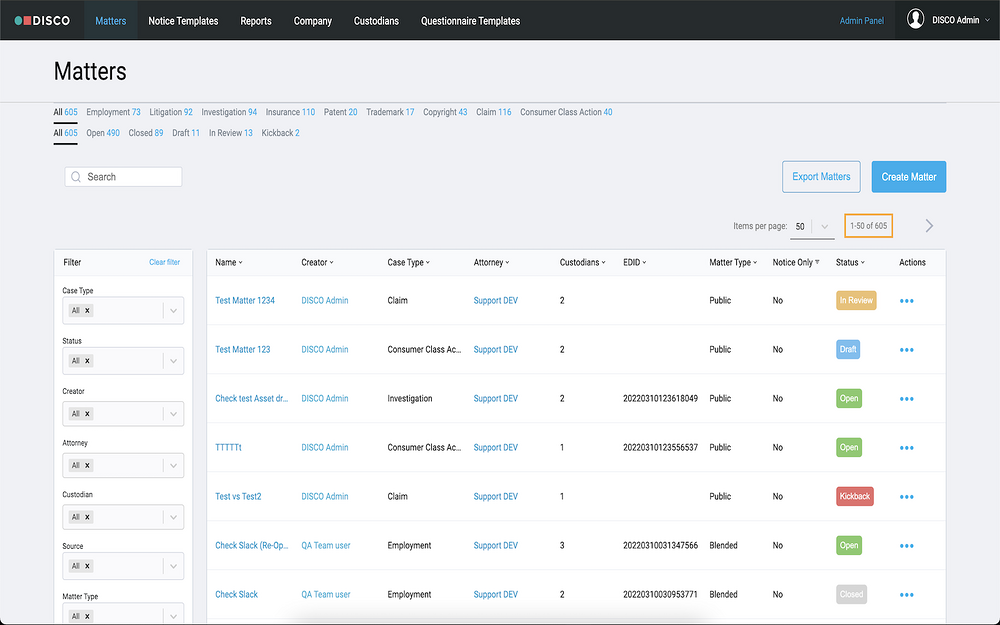The image size is (1000, 625).
Task: Open the DISCO Admin user avatar
Action: tap(915, 19)
